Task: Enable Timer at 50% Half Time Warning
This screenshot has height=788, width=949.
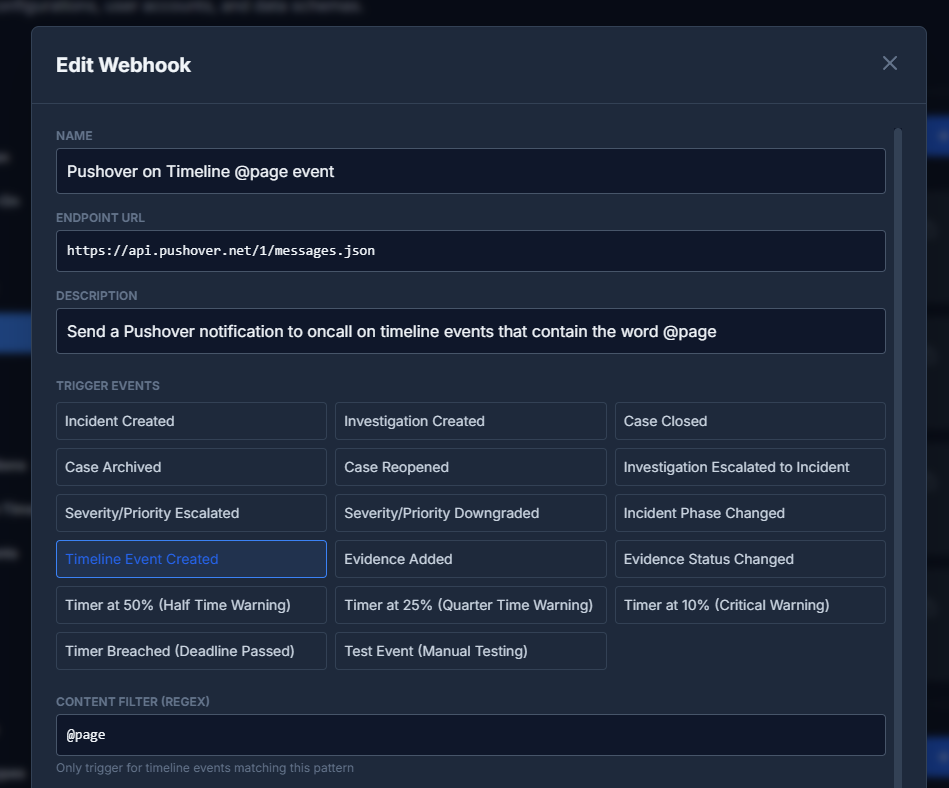Action: pyautogui.click(x=190, y=605)
